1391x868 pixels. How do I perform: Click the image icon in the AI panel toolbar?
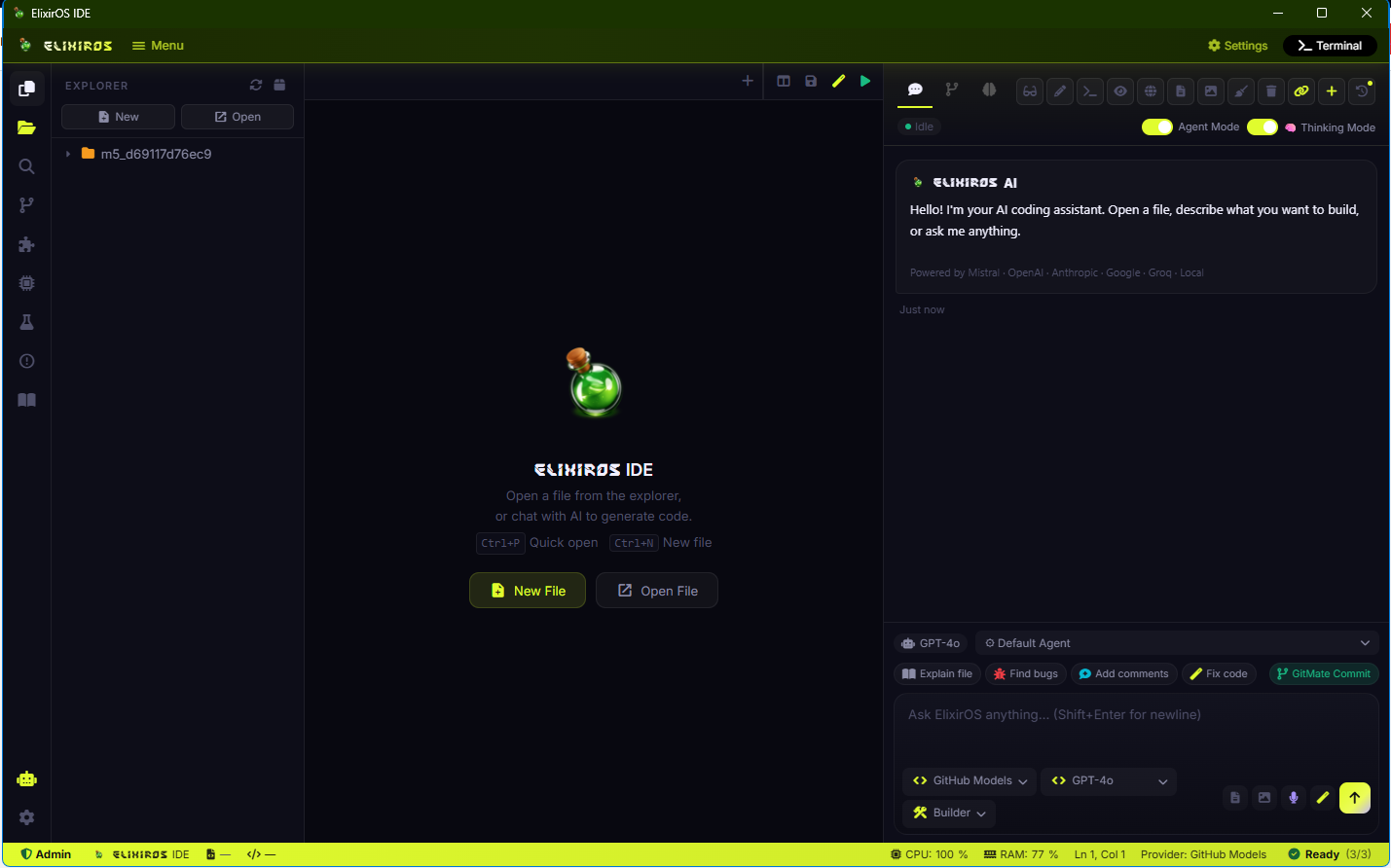tap(1211, 91)
